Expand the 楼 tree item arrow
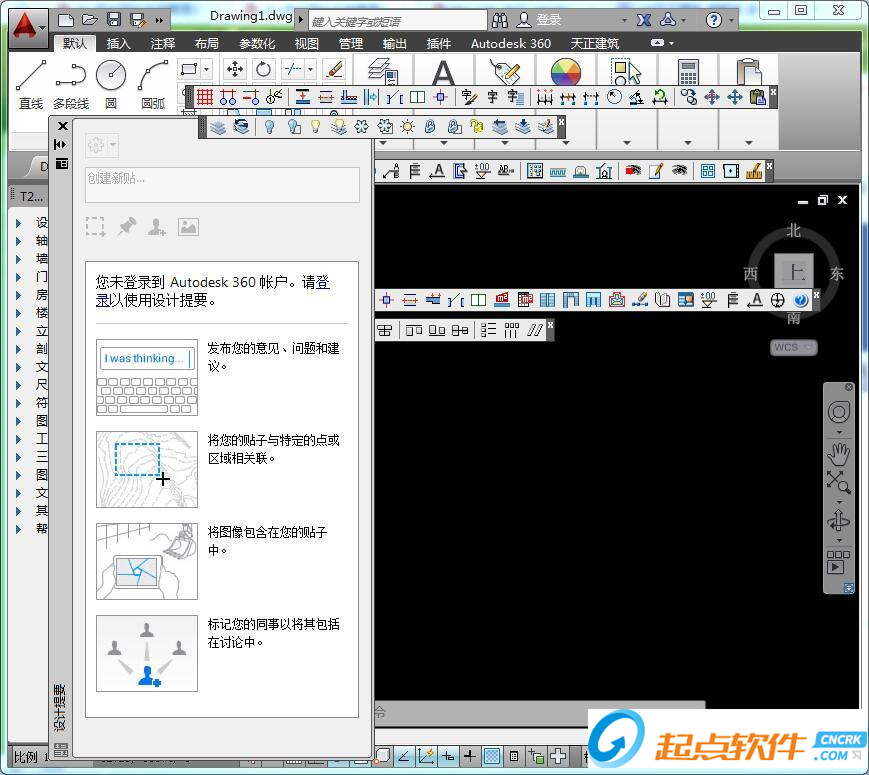 pos(19,313)
